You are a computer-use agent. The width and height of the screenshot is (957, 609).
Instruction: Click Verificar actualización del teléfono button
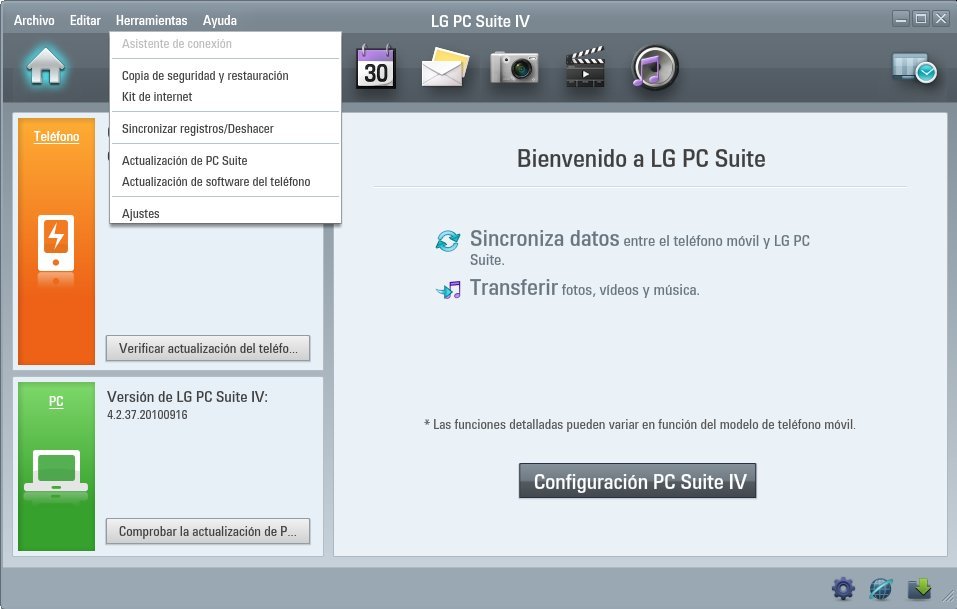pos(208,348)
